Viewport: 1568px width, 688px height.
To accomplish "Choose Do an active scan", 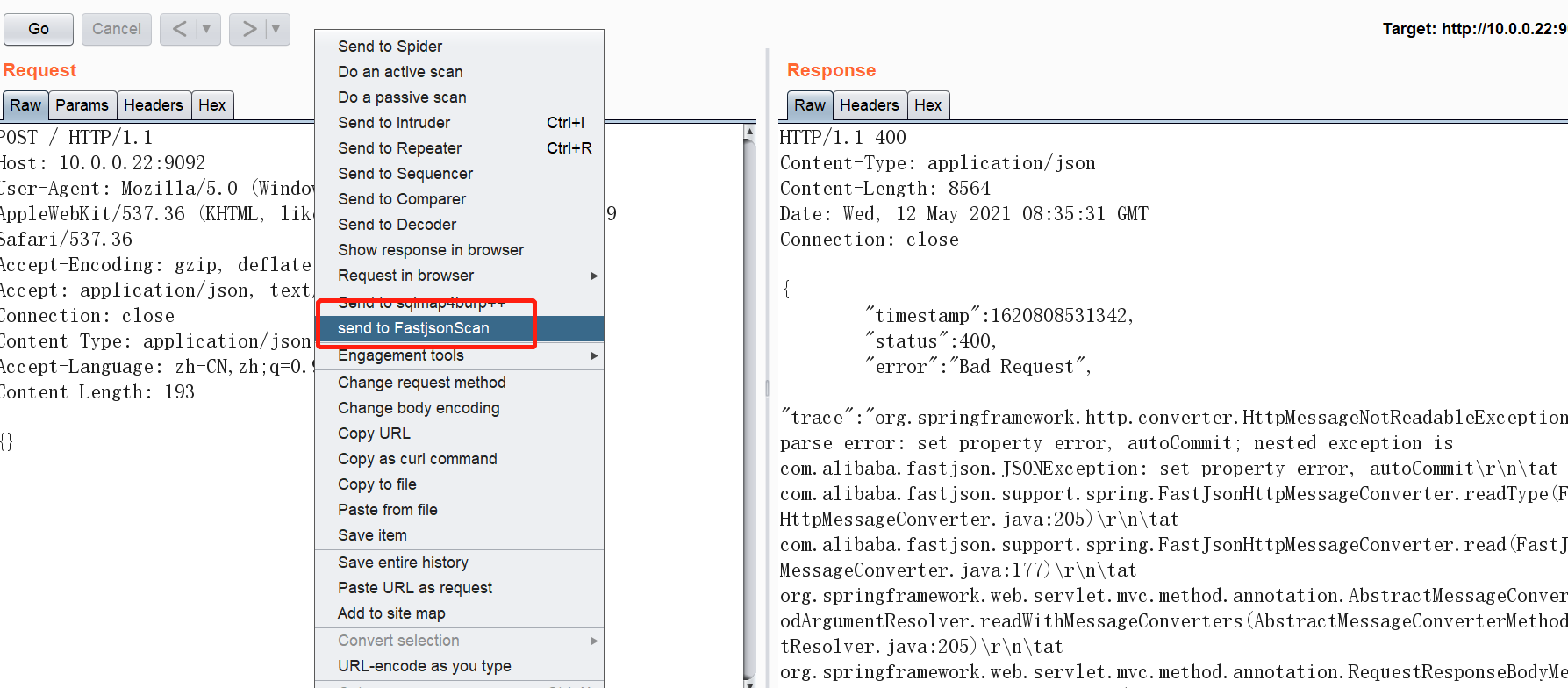I will (x=459, y=72).
